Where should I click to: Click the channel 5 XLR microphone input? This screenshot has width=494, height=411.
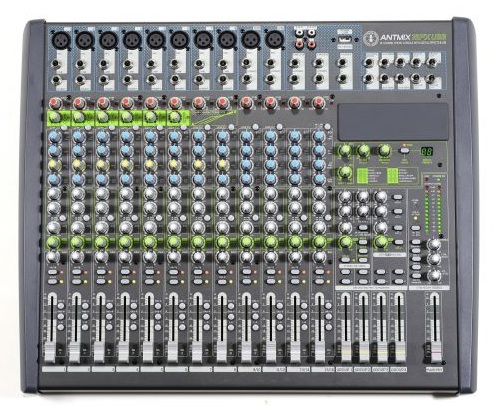pos(156,40)
